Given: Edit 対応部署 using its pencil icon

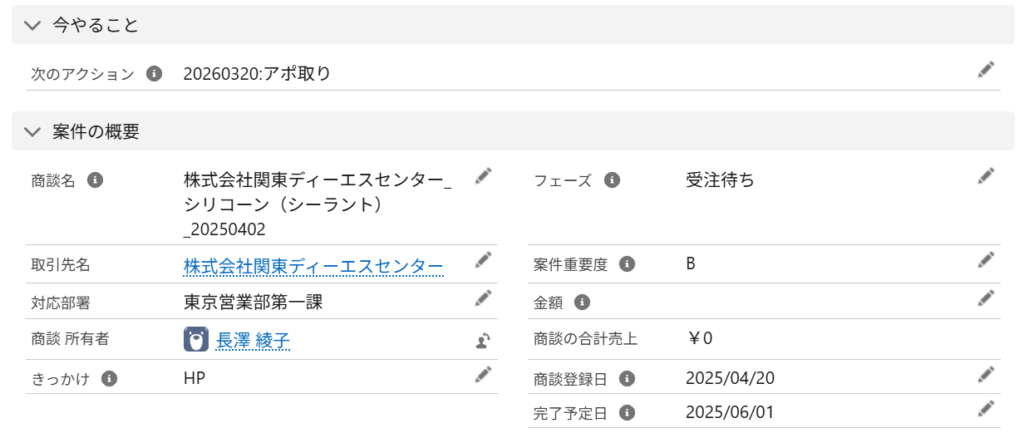Looking at the screenshot, I should (483, 297).
